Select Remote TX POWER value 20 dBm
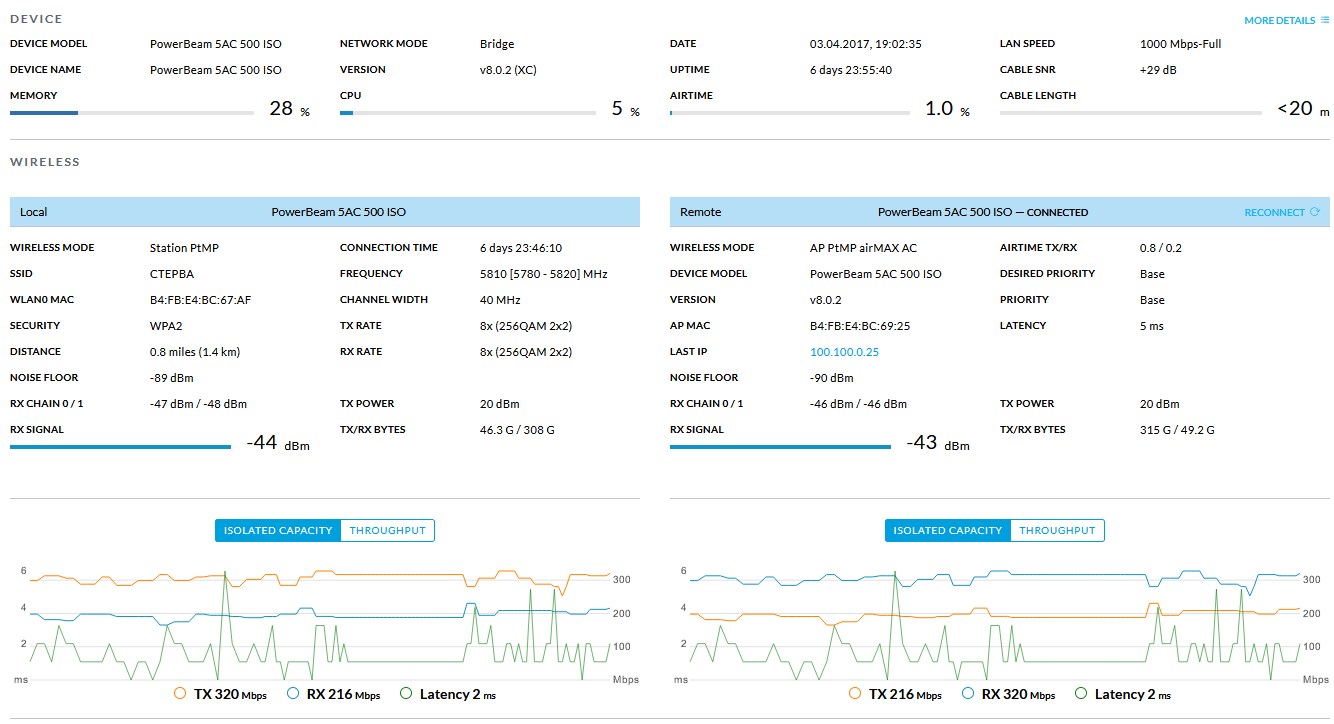 (1160, 404)
